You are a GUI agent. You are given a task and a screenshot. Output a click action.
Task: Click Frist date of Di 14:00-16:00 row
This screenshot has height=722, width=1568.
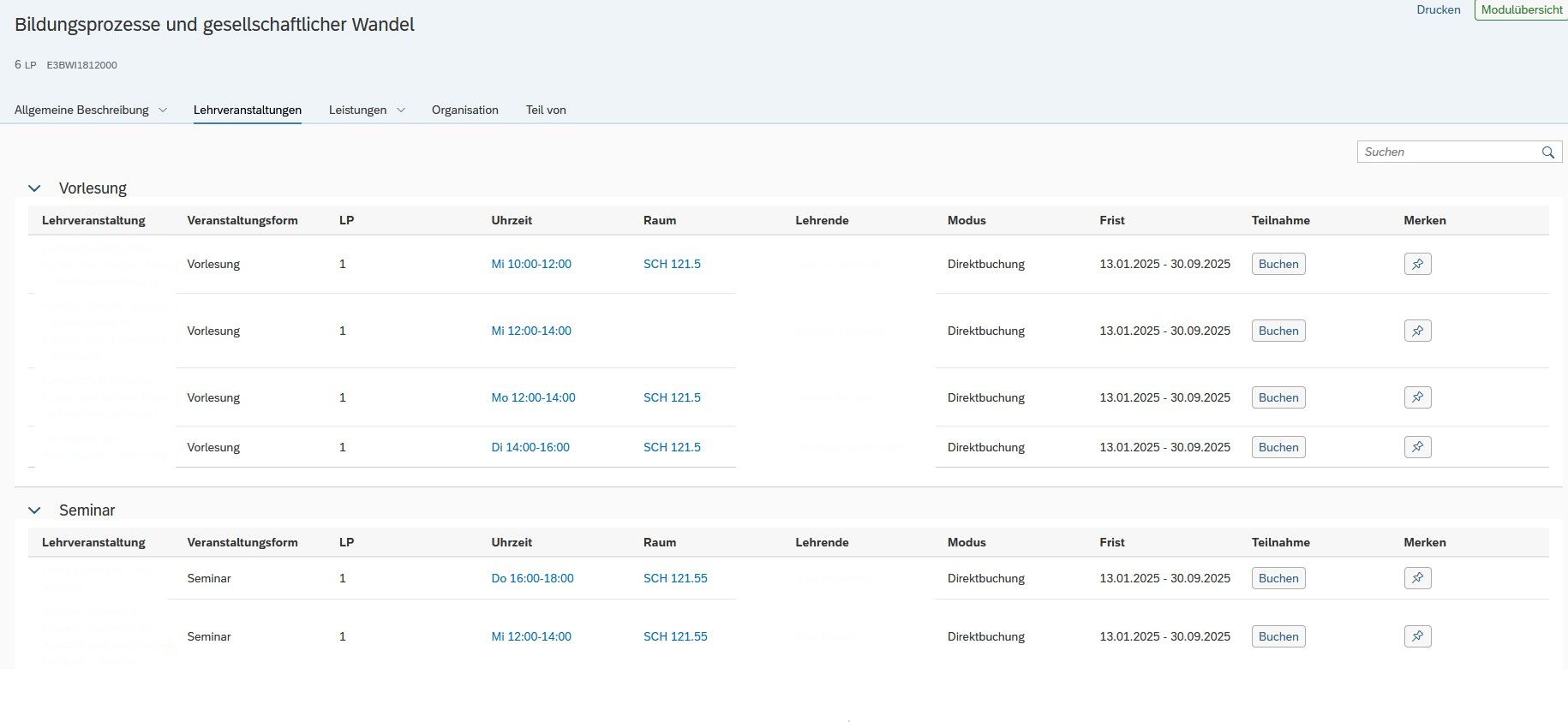pos(1164,447)
